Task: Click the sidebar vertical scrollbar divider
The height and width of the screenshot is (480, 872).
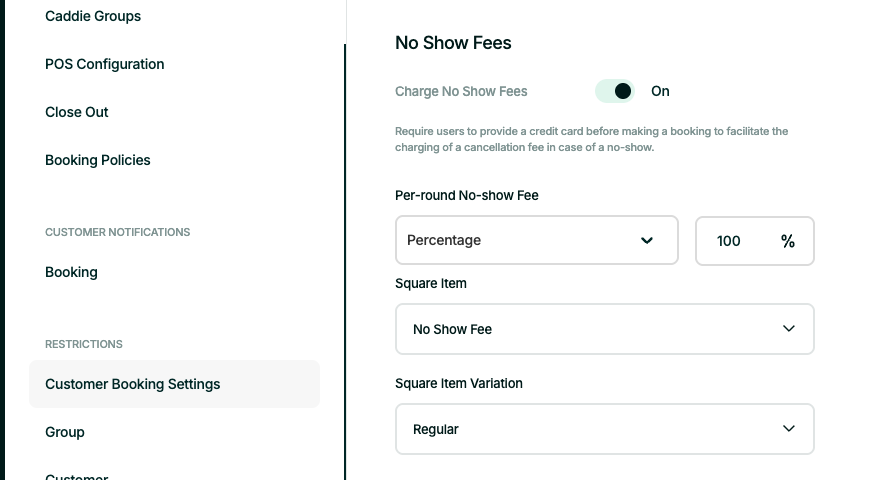Action: pos(345,260)
